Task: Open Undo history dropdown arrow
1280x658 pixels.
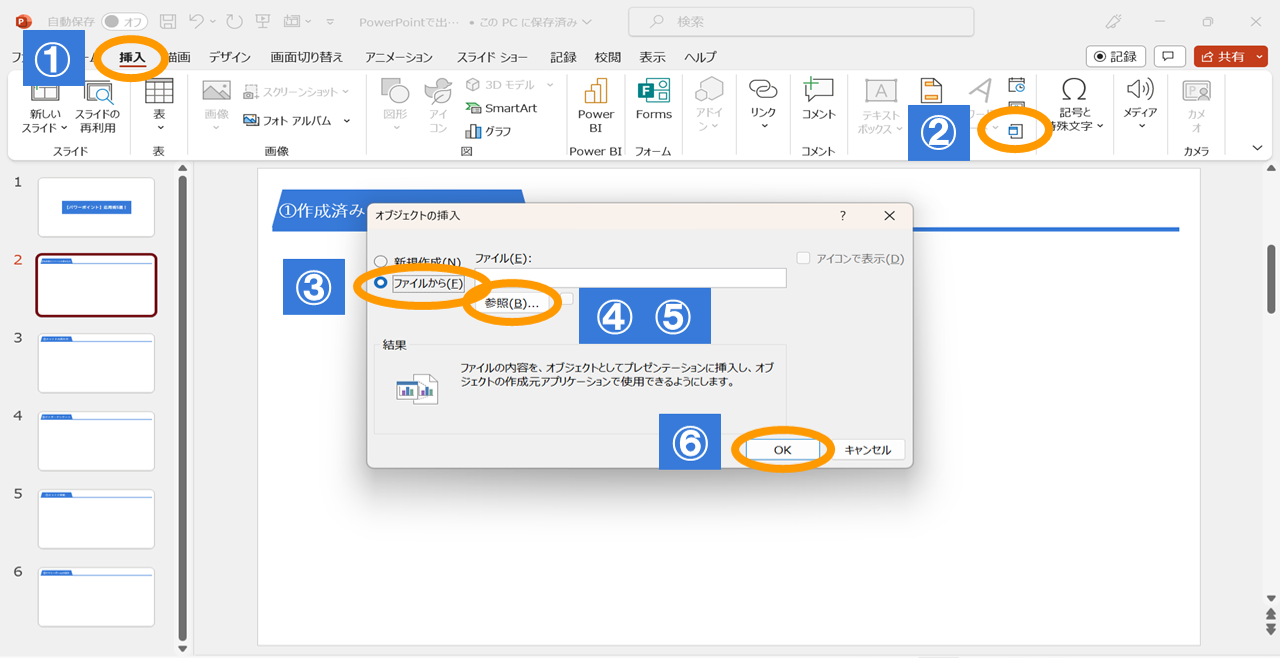Action: (x=214, y=21)
